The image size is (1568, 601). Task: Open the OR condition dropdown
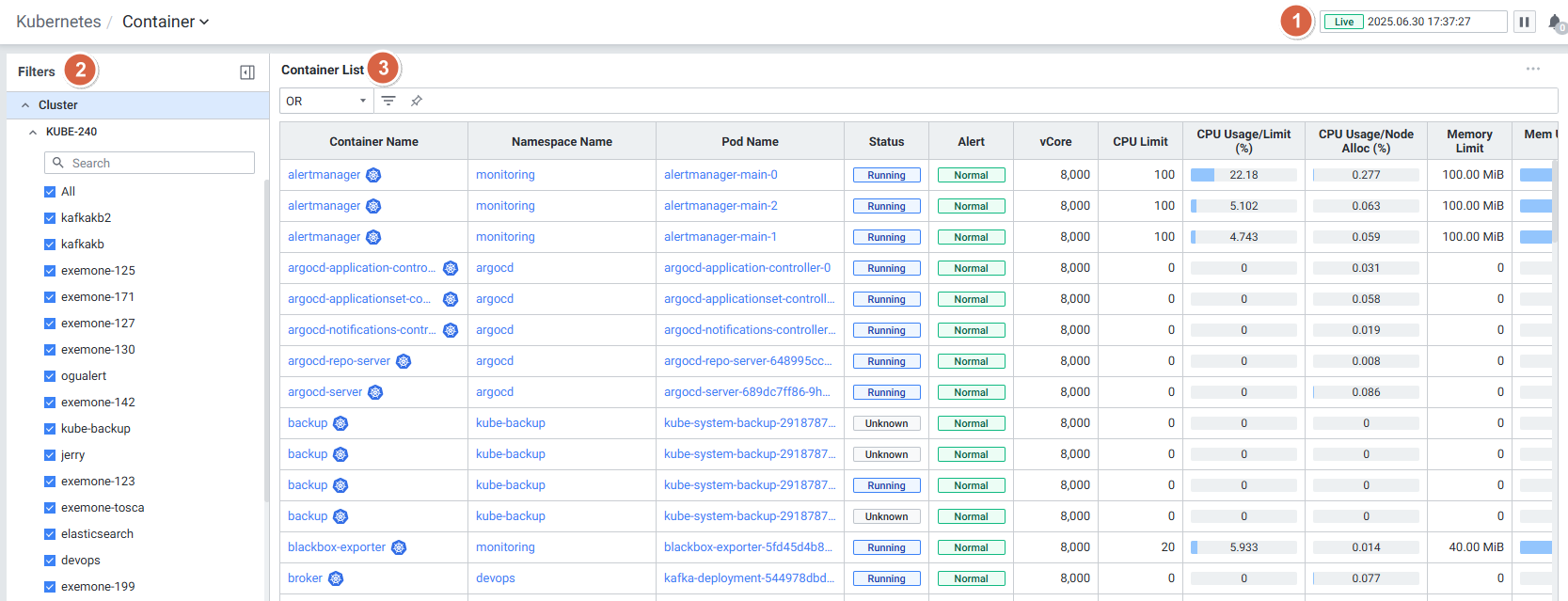[325, 101]
